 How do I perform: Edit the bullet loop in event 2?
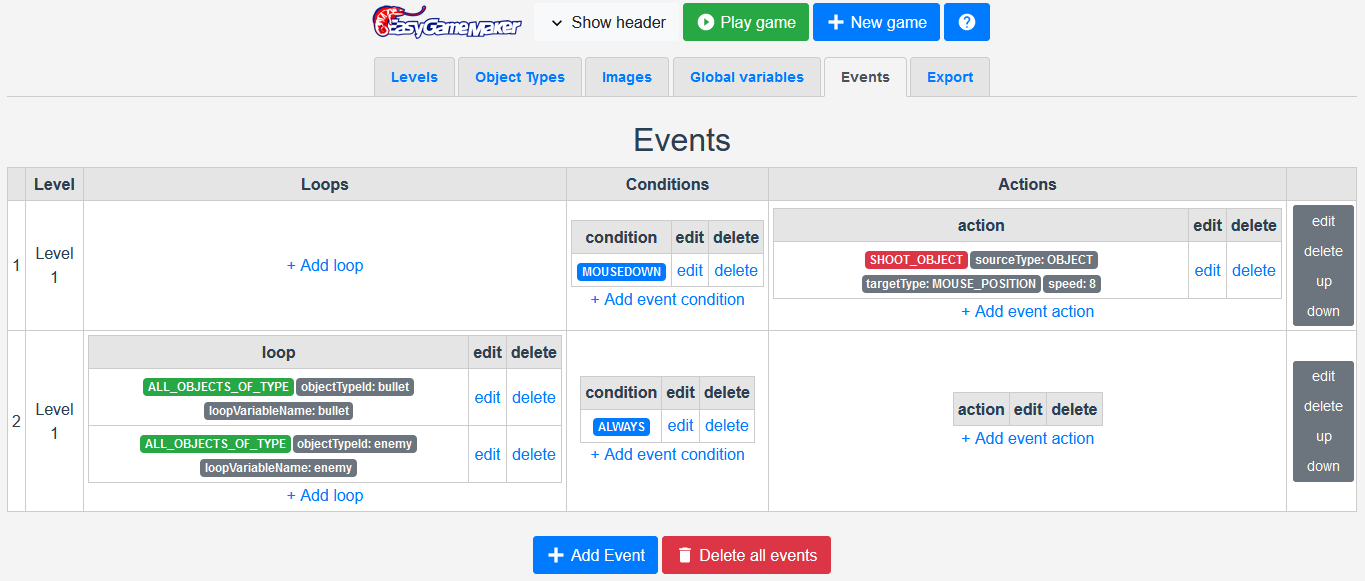pyautogui.click(x=487, y=397)
